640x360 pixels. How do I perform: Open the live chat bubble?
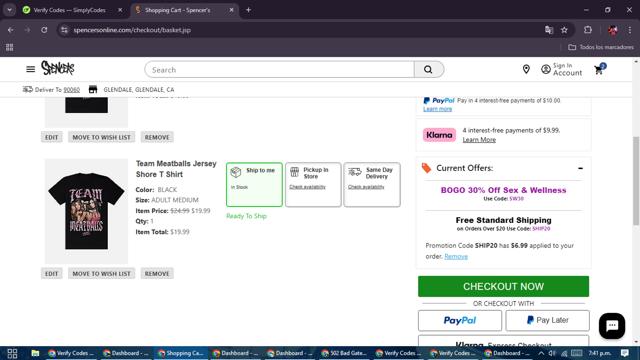coord(611,326)
